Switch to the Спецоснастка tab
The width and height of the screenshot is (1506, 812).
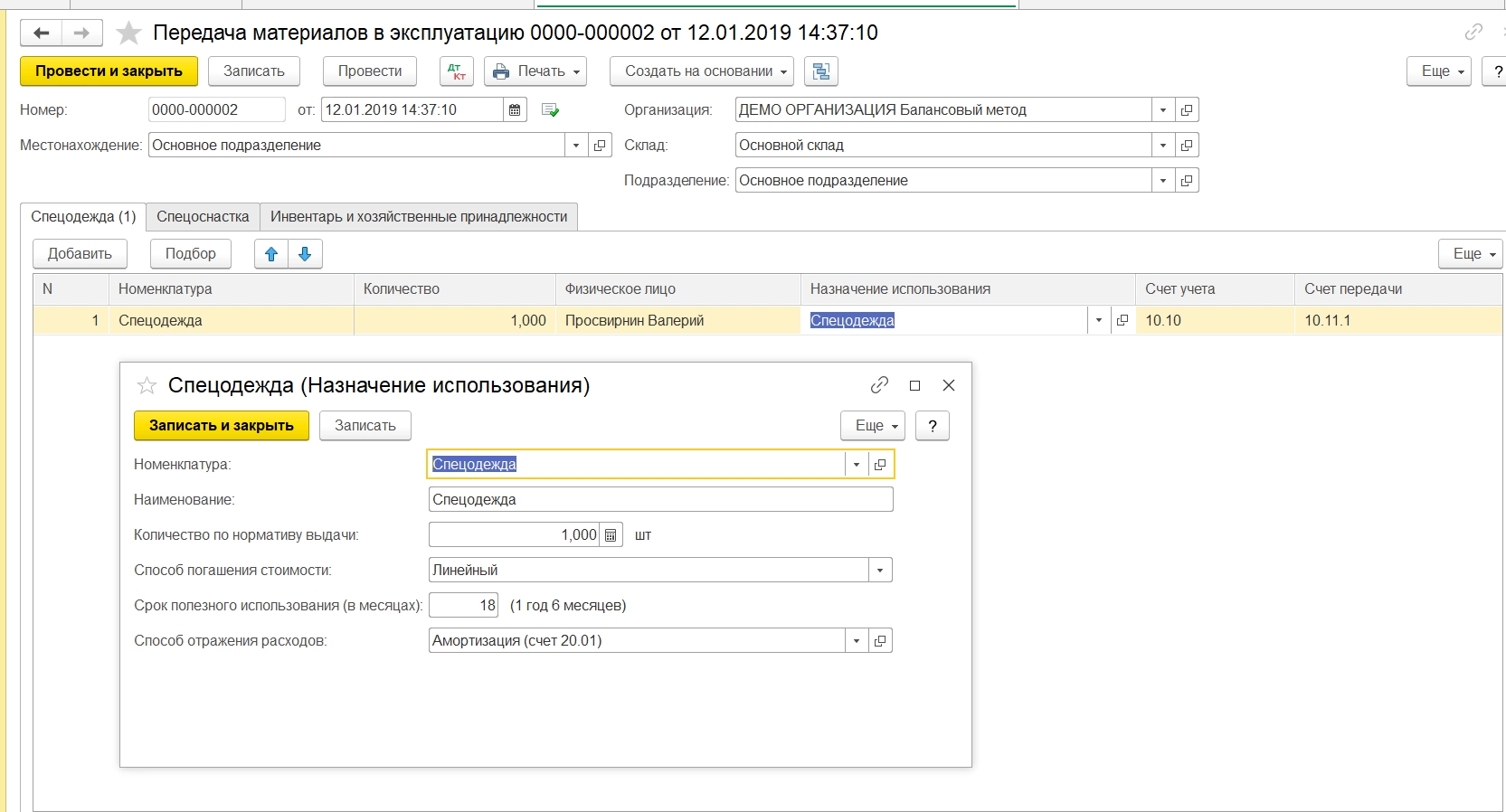click(203, 217)
